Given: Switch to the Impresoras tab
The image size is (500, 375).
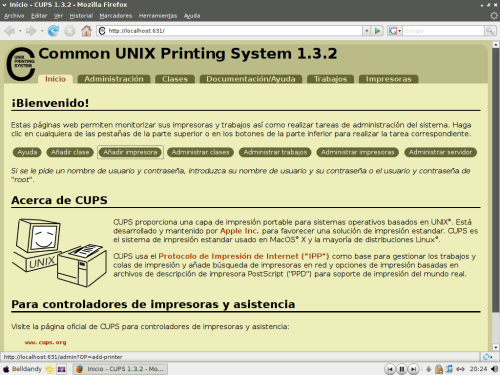Looking at the screenshot, I should pos(389,79).
